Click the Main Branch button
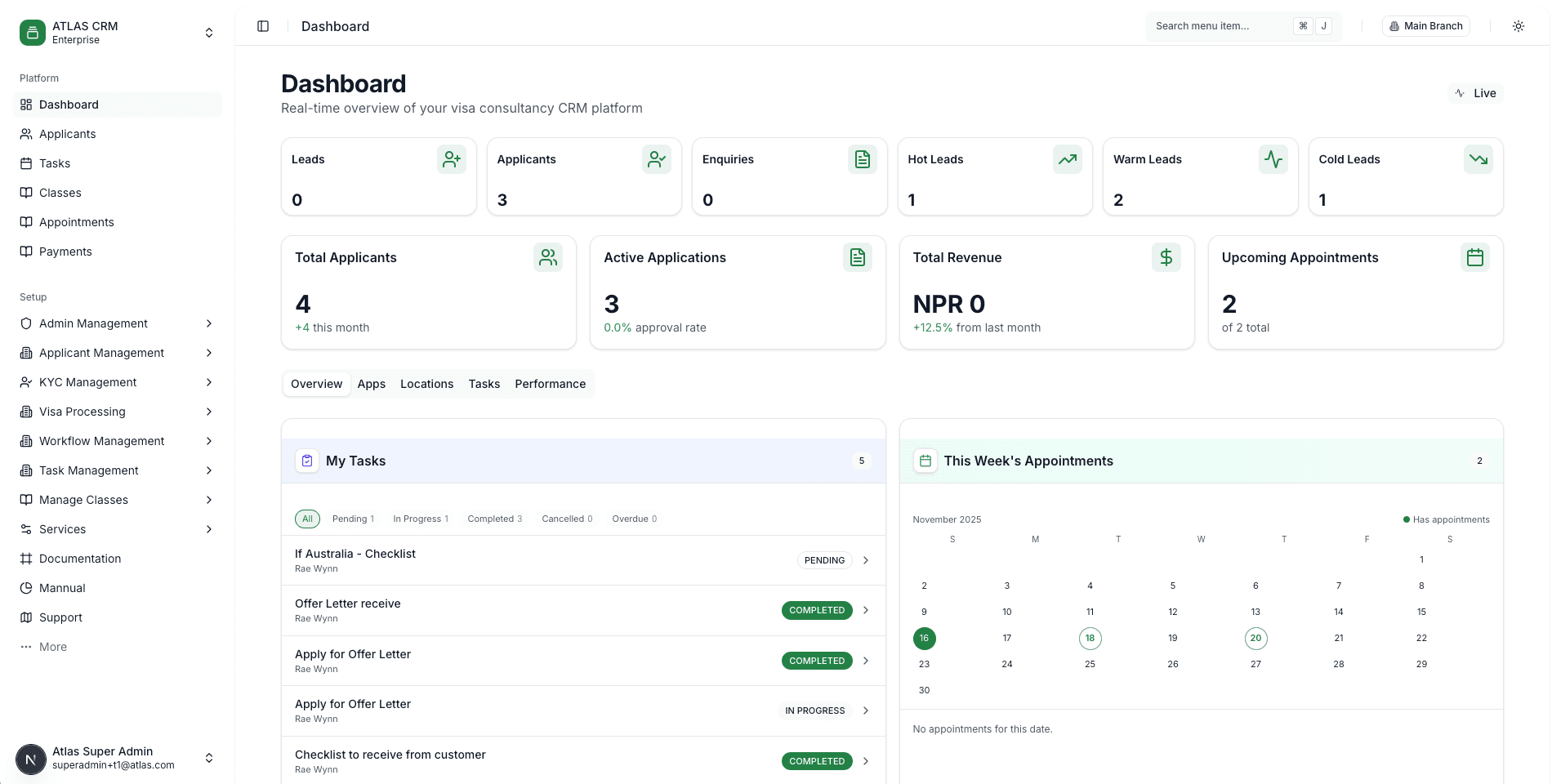This screenshot has height=784, width=1552. (1425, 25)
